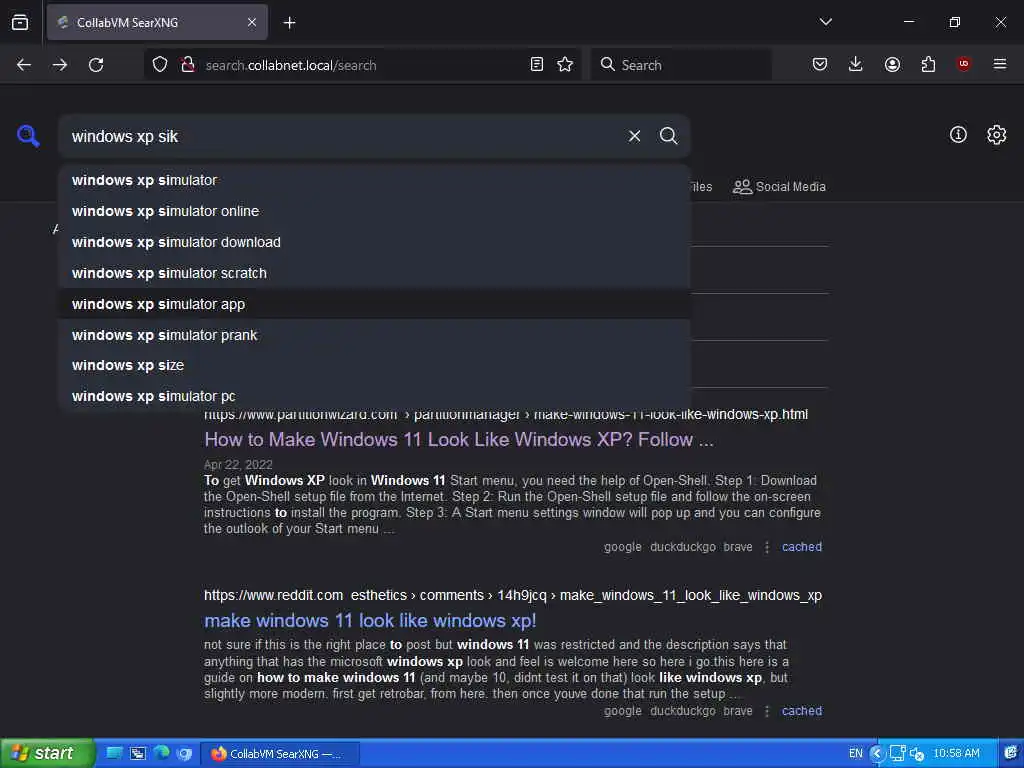Select CollabVM SearXNG taskbar button
The width and height of the screenshot is (1024, 768).
click(280, 754)
